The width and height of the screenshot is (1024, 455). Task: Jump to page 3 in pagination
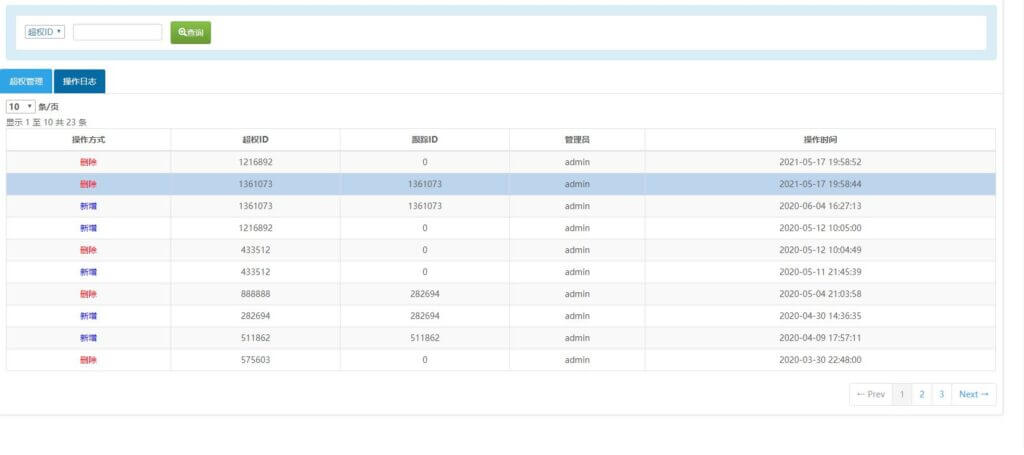941,394
